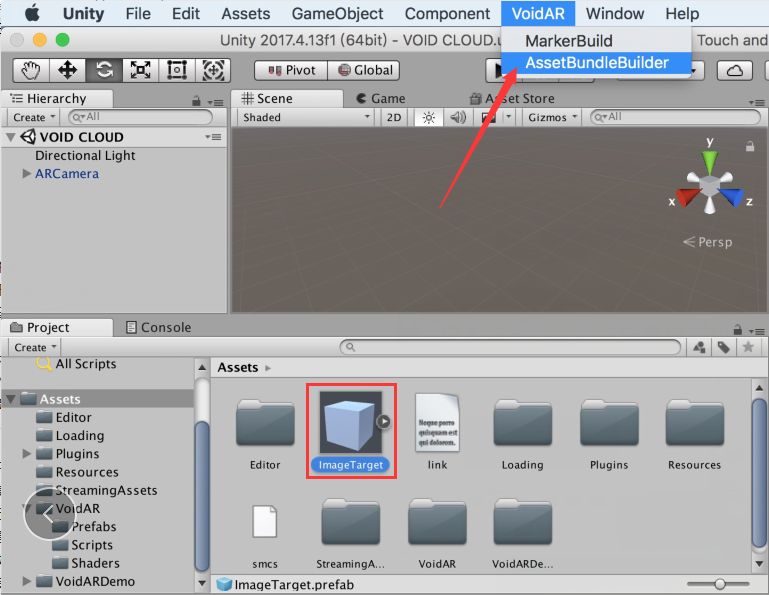Open Shaded draw mode dropdown

[306, 118]
